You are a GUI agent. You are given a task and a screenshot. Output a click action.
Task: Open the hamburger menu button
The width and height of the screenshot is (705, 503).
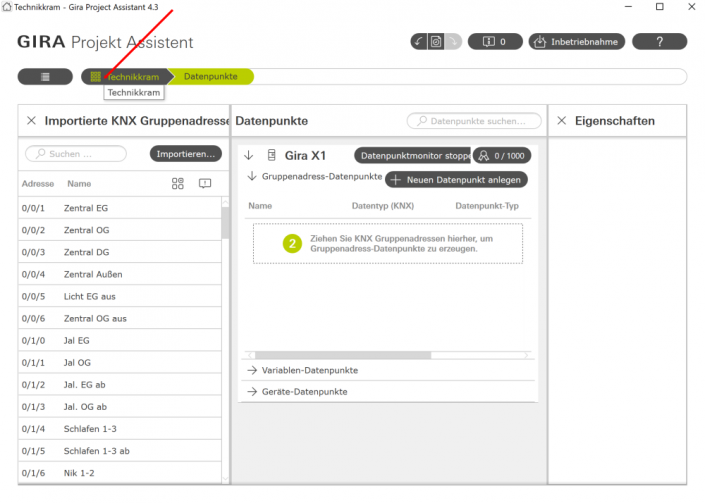click(x=45, y=76)
